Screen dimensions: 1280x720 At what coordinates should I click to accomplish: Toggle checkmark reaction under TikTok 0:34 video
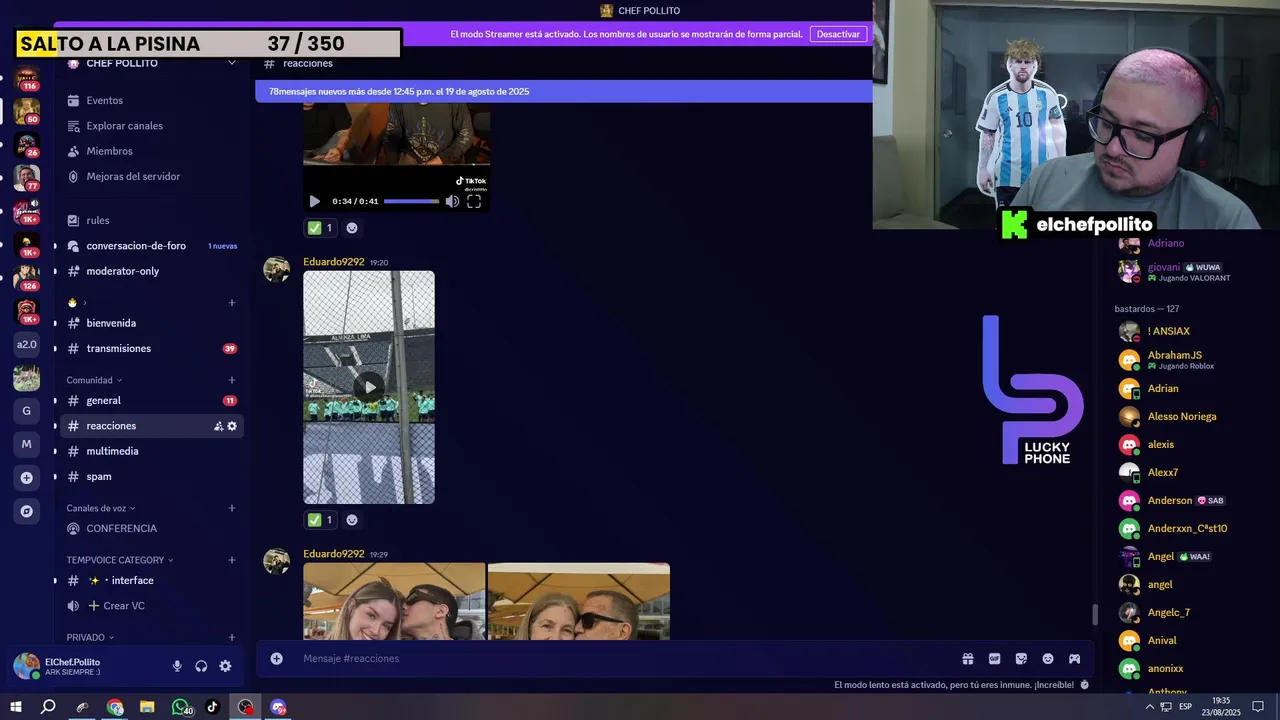coord(321,228)
